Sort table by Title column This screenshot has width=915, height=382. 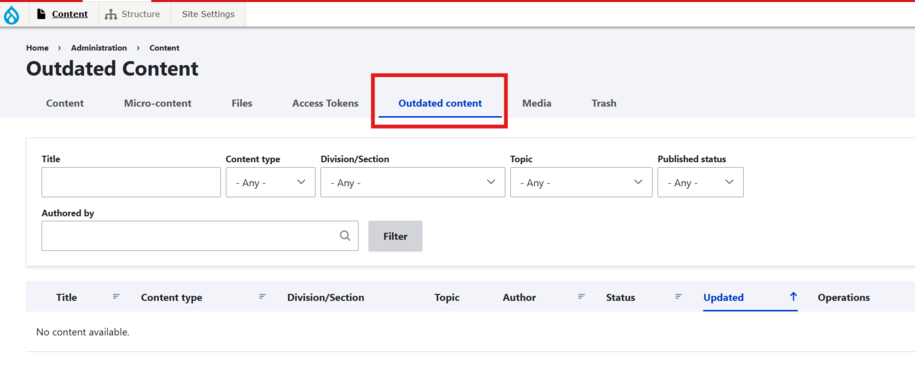pyautogui.click(x=67, y=297)
